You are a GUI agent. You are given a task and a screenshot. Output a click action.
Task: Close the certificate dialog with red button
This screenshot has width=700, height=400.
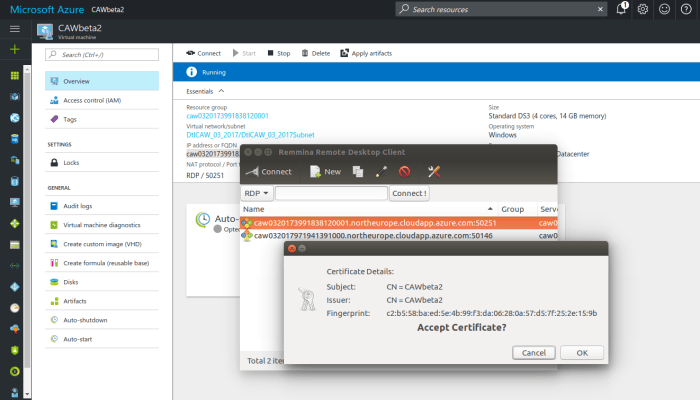point(292,248)
